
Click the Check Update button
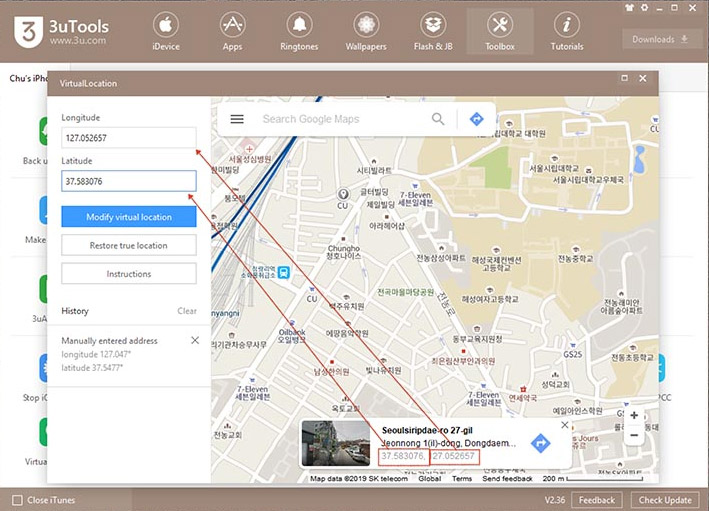tap(665, 500)
